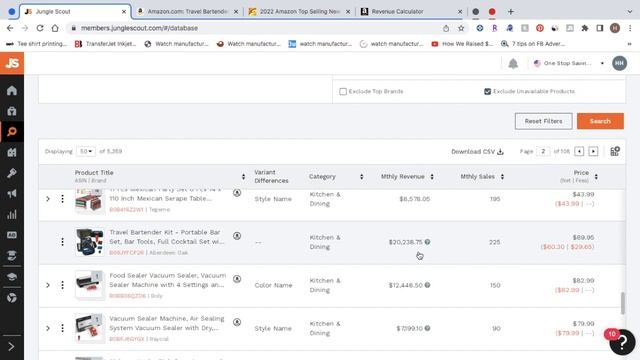640x360 pixels.
Task: Sort by Category column arrows
Action: pyautogui.click(x=362, y=176)
